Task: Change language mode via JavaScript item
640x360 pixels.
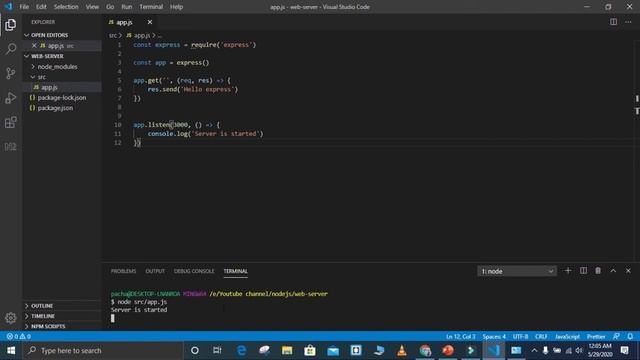Action: coord(567,336)
